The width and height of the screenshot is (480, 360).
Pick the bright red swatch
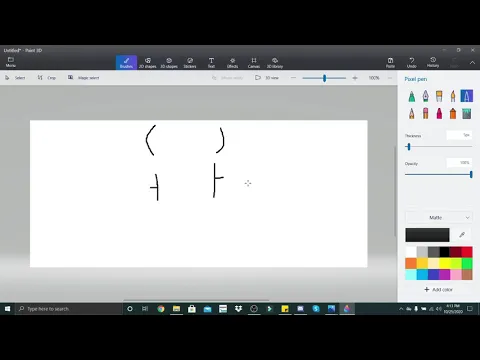[x=467, y=252]
